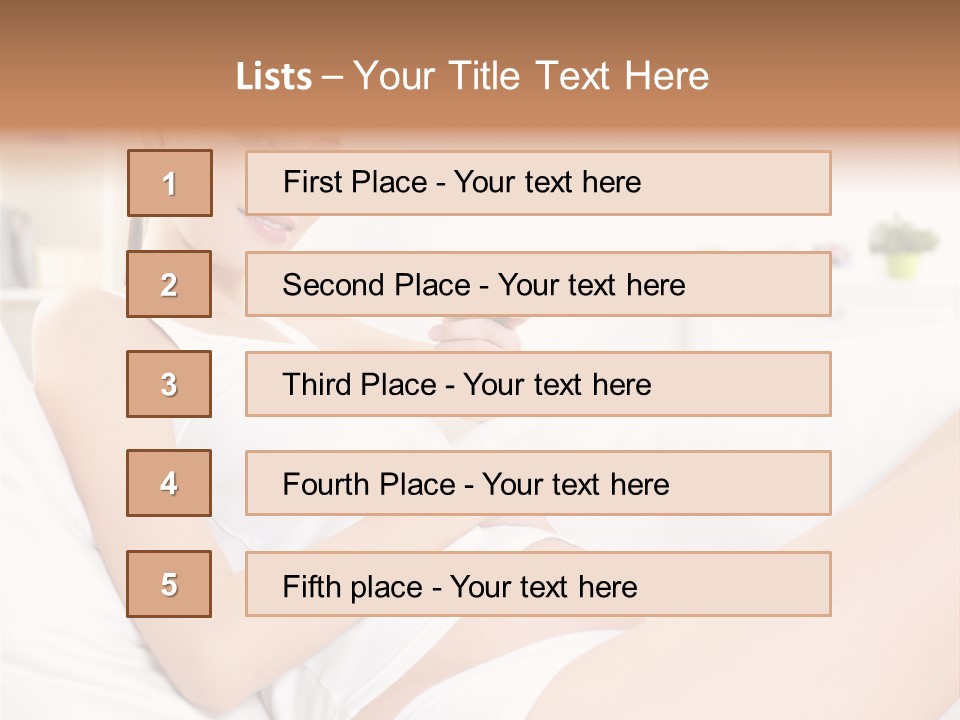Click the number 5 list marker

click(x=169, y=584)
